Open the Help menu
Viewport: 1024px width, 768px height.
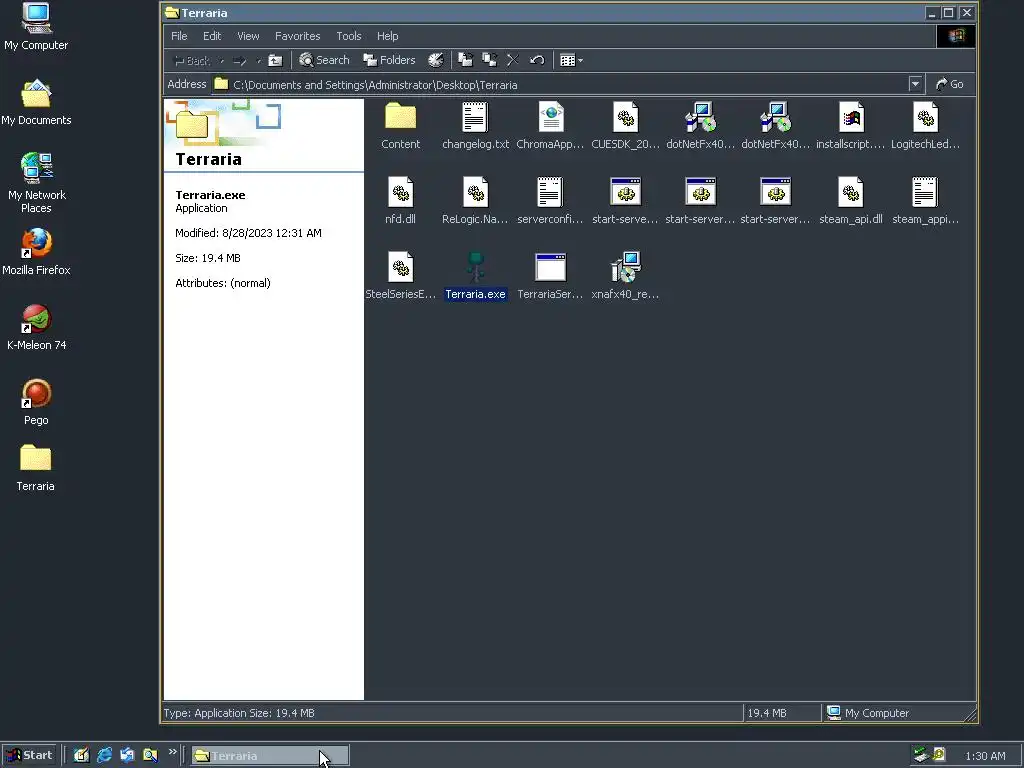click(x=387, y=36)
